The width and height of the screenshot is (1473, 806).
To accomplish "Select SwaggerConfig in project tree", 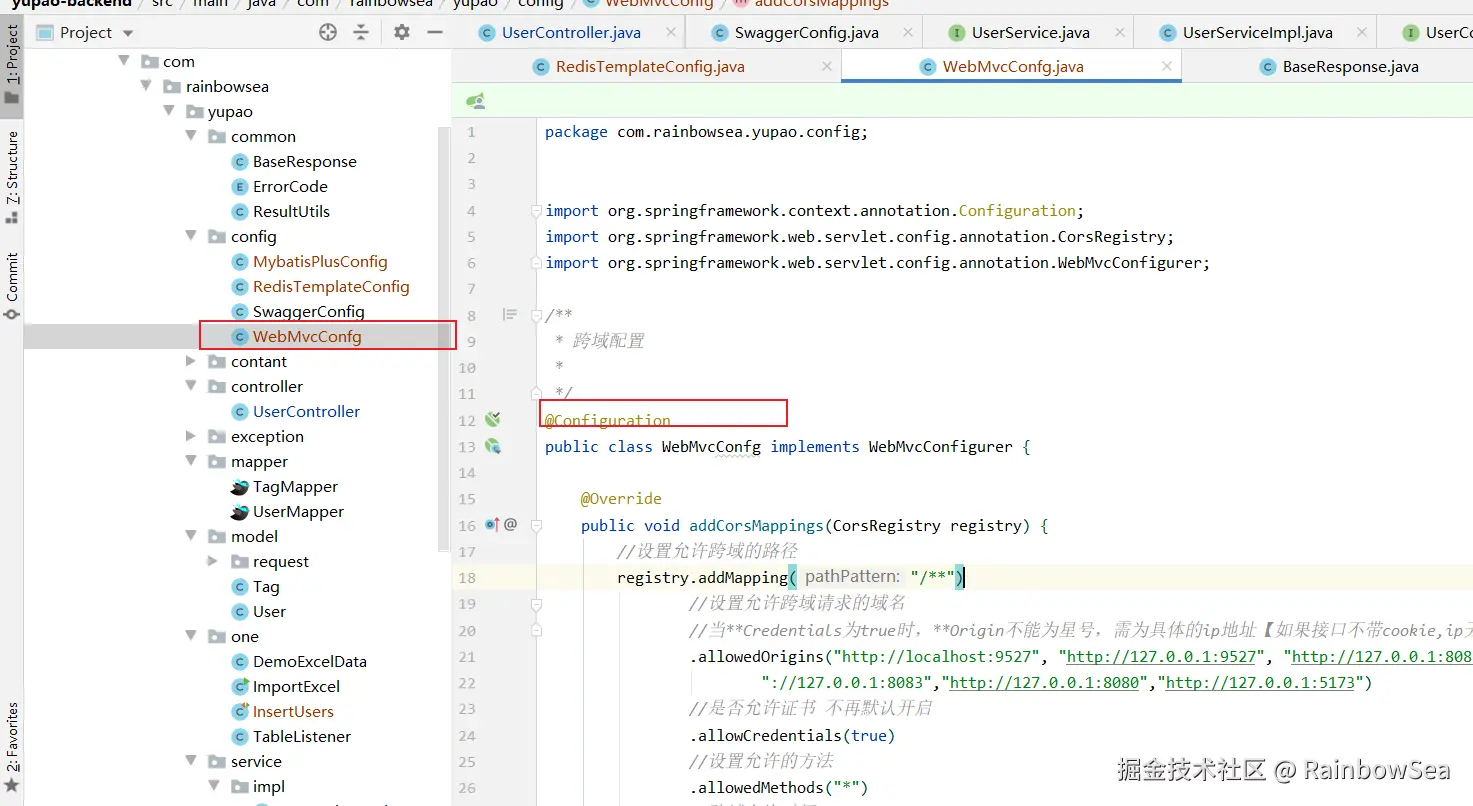I will [308, 311].
